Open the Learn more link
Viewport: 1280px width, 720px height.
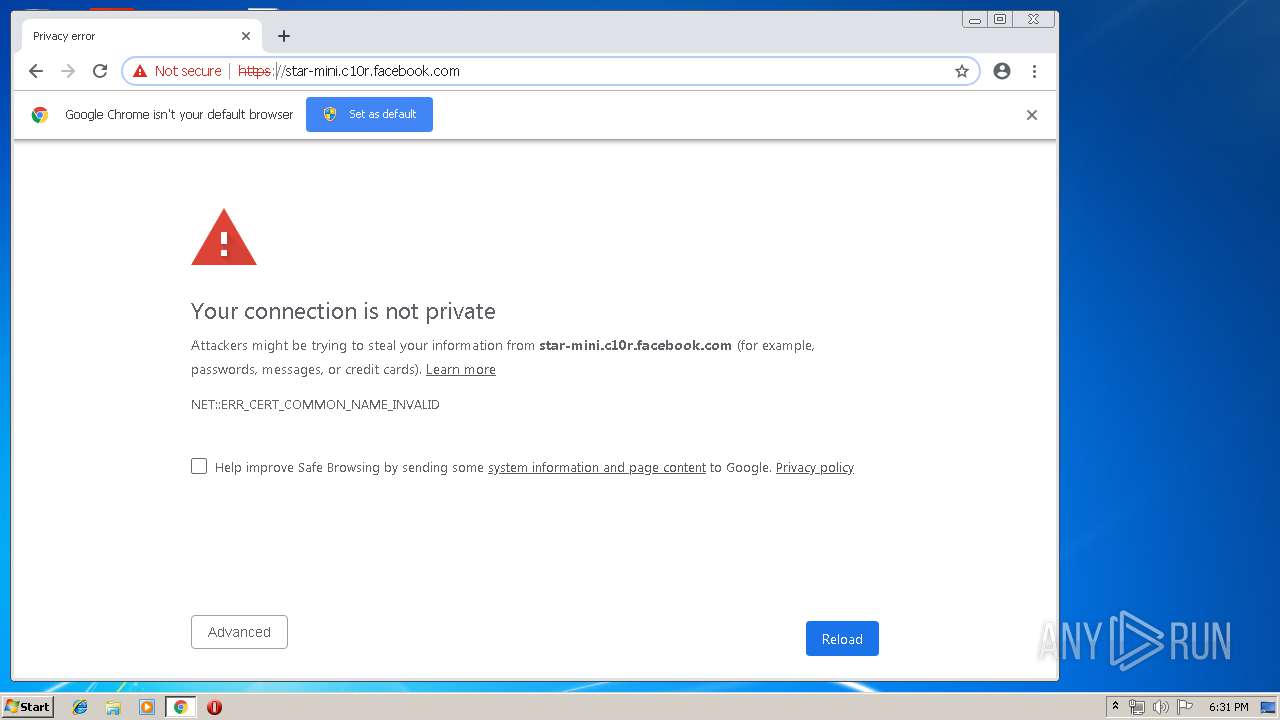[x=461, y=369]
